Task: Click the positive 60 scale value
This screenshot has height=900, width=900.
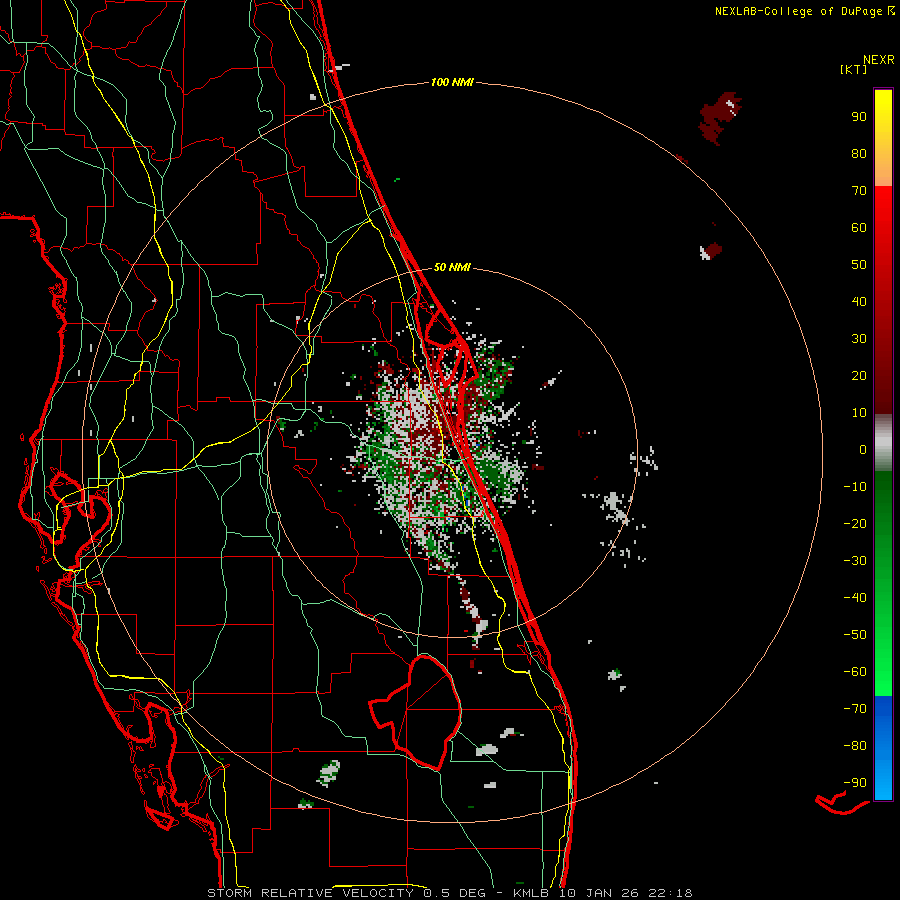Action: point(859,227)
